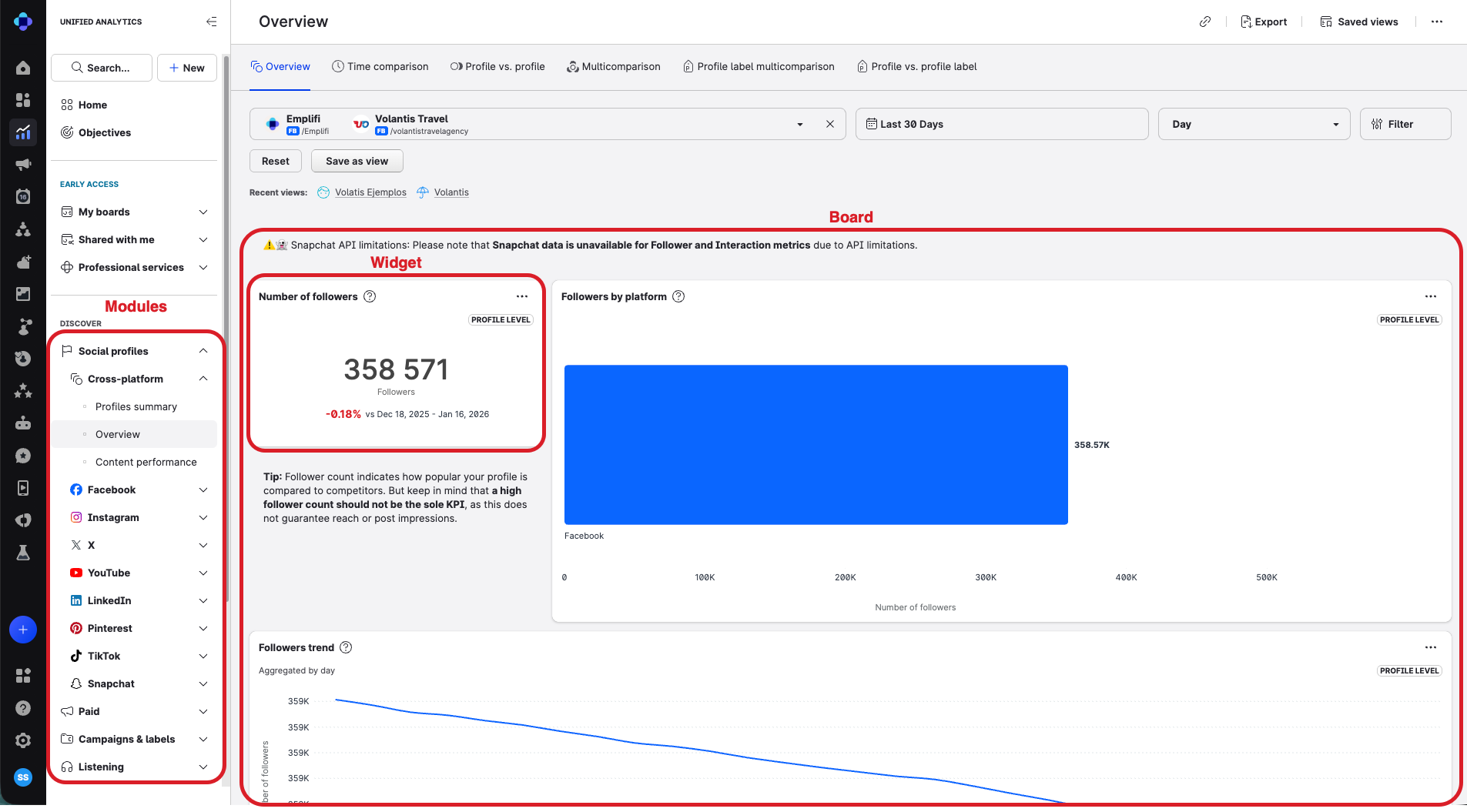This screenshot has width=1467, height=812.
Task: Open help tooltip for Followers trend
Action: 346,647
